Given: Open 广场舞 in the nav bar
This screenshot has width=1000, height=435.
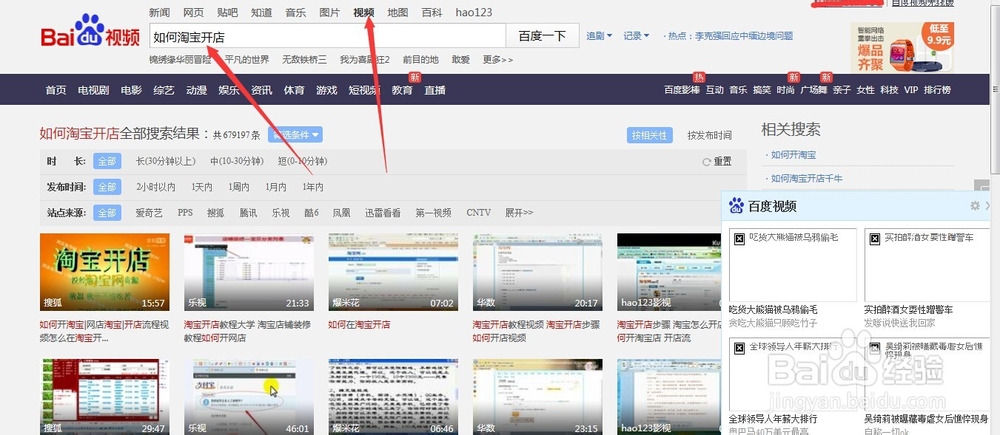Looking at the screenshot, I should [814, 90].
